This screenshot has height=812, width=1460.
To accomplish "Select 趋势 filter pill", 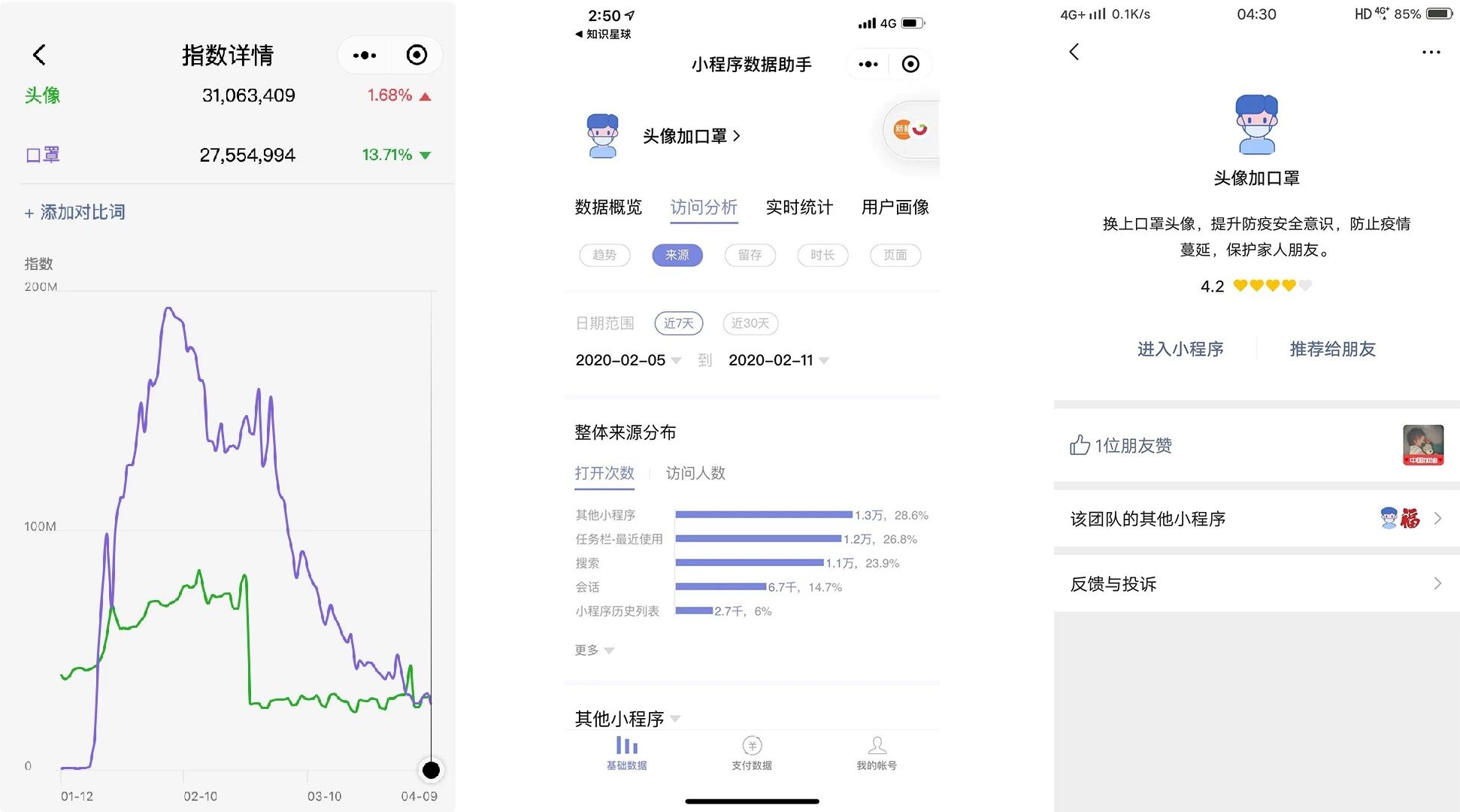I will tap(604, 255).
